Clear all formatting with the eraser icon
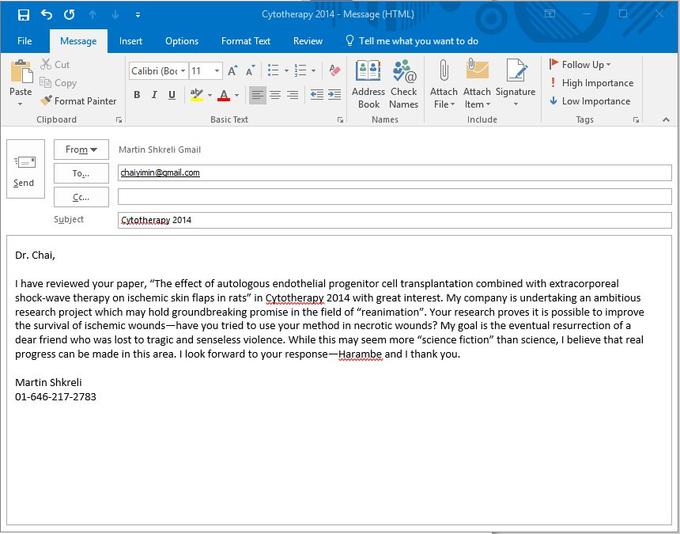 click(334, 70)
